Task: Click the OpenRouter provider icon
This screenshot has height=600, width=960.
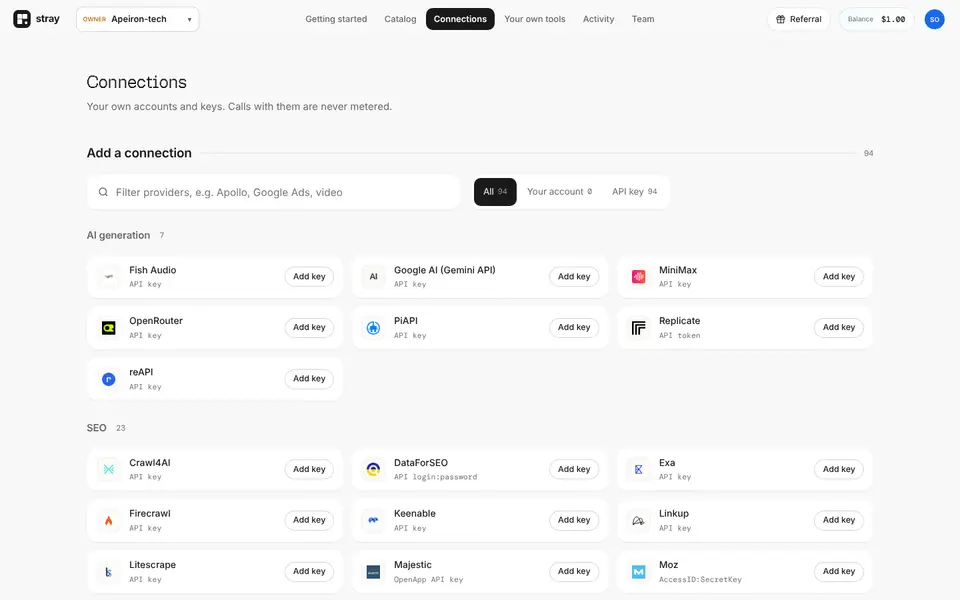Action: click(x=108, y=328)
